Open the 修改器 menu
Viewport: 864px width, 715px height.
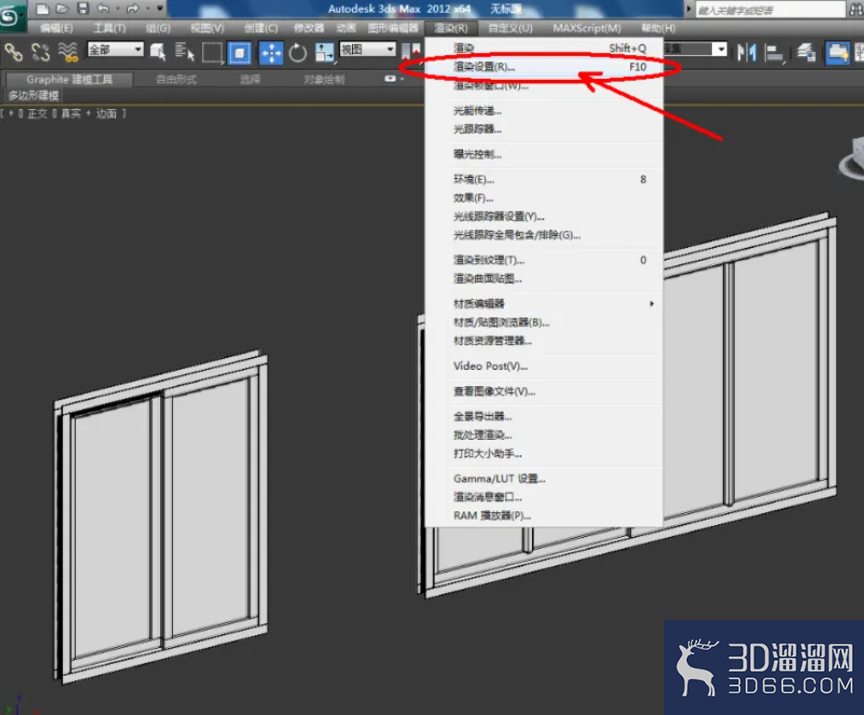click(309, 28)
